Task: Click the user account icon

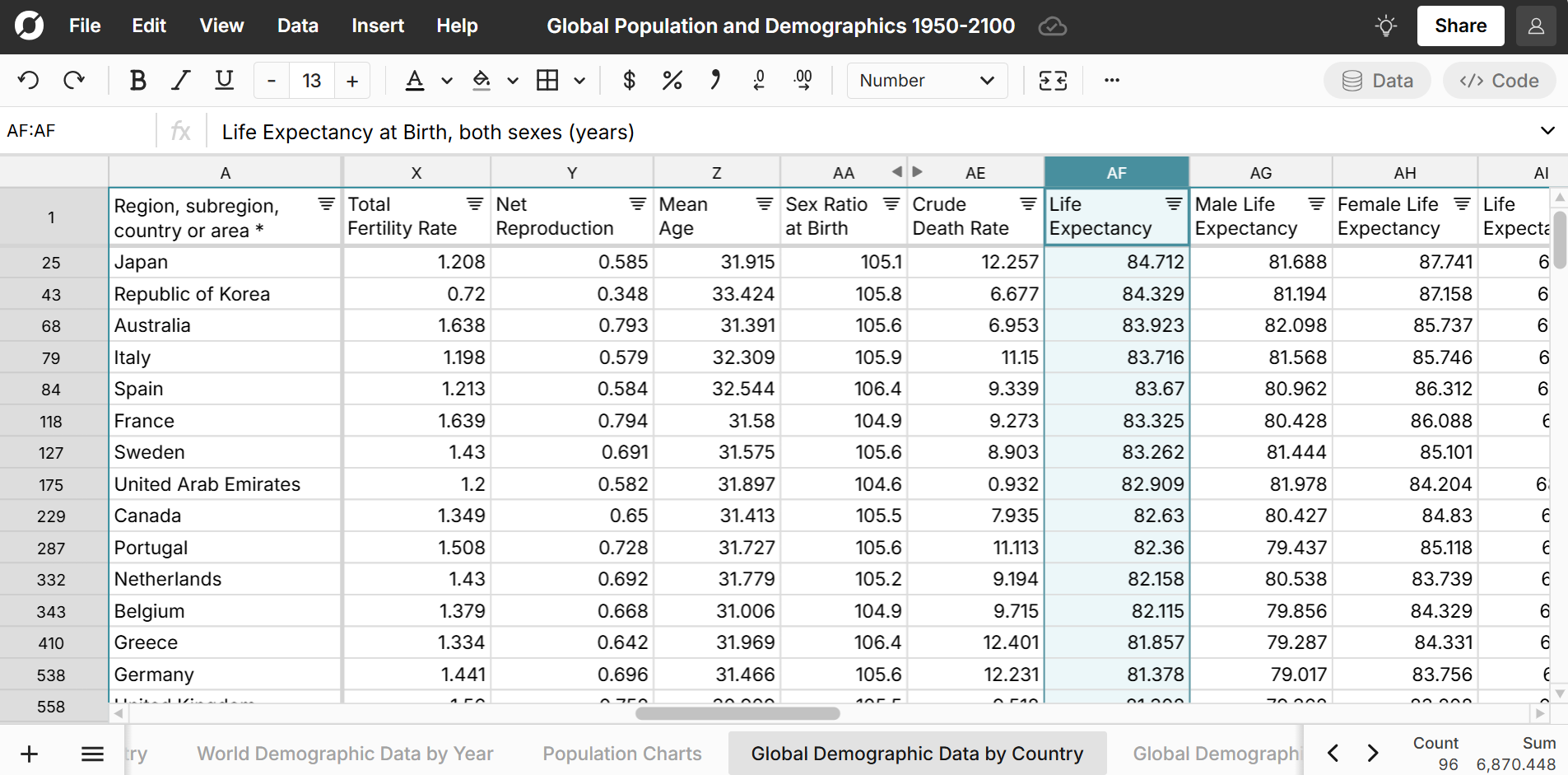Action: (1535, 26)
